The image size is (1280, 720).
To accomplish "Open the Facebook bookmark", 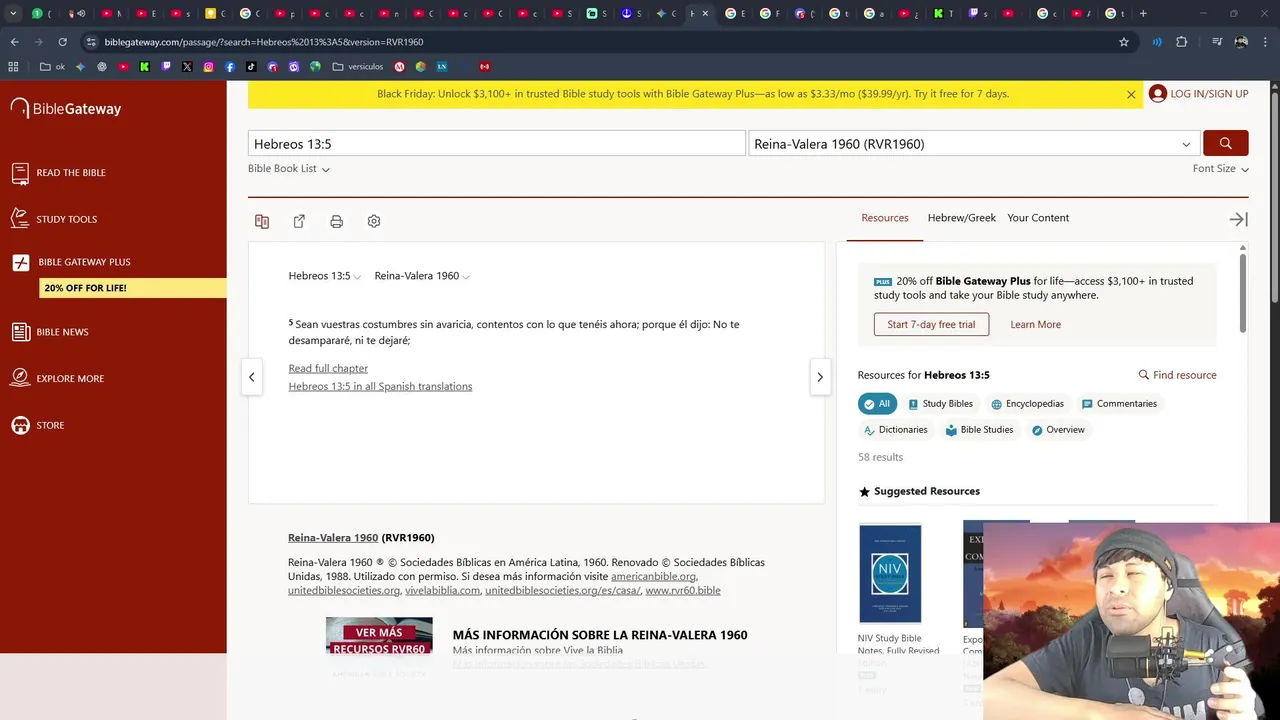I will (x=230, y=67).
